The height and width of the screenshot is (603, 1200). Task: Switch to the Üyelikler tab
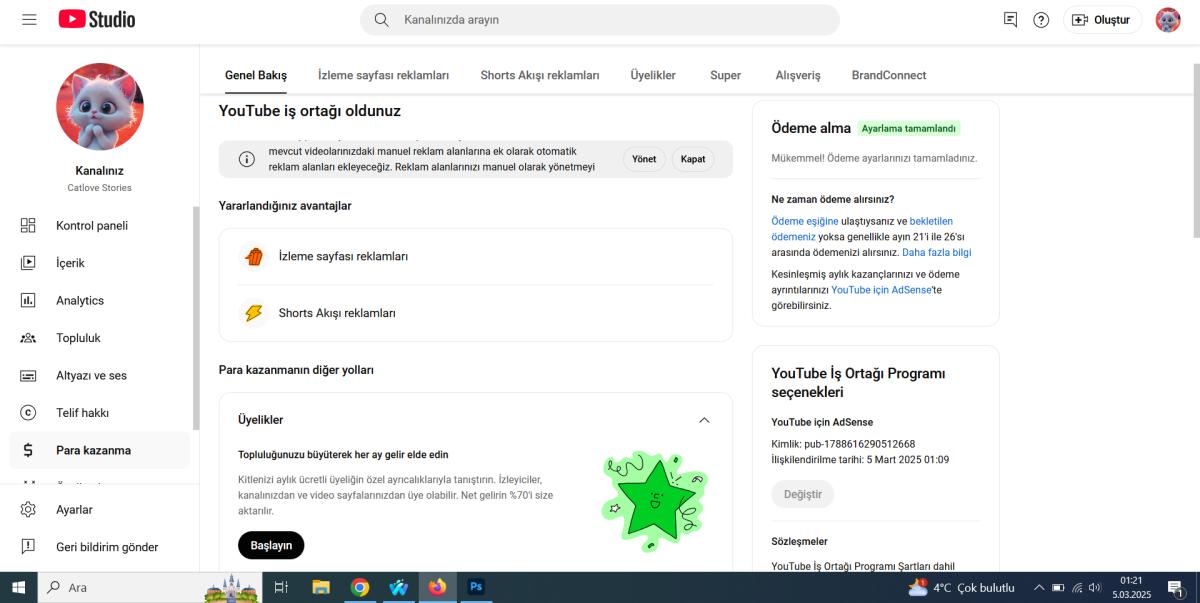pyautogui.click(x=653, y=75)
